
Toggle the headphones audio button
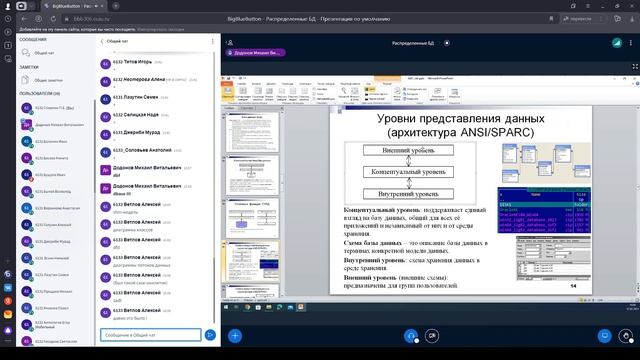(411, 336)
